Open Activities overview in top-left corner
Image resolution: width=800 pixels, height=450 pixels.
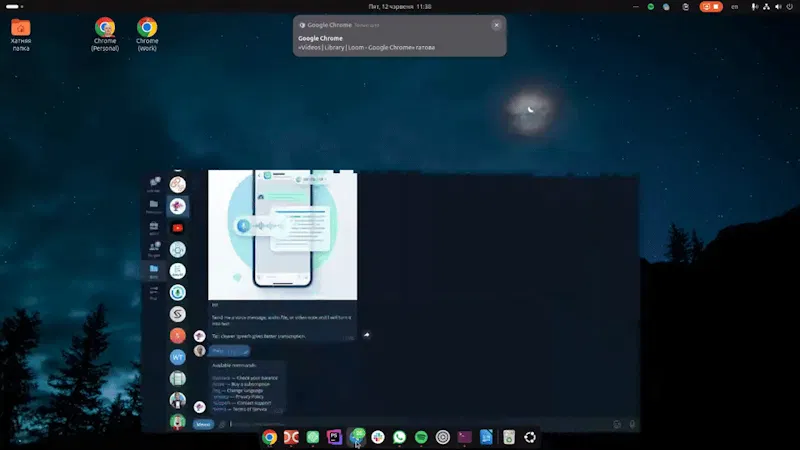14,7
